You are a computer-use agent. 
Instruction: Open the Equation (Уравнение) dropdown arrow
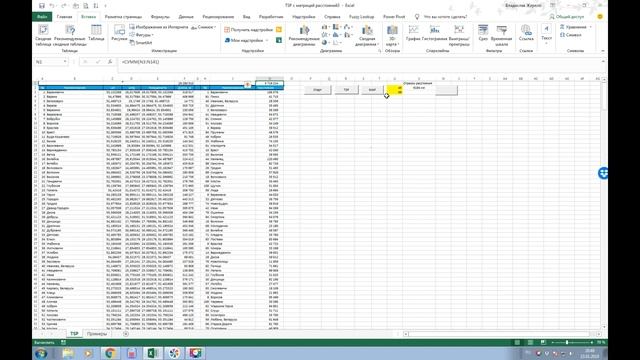click(x=591, y=27)
